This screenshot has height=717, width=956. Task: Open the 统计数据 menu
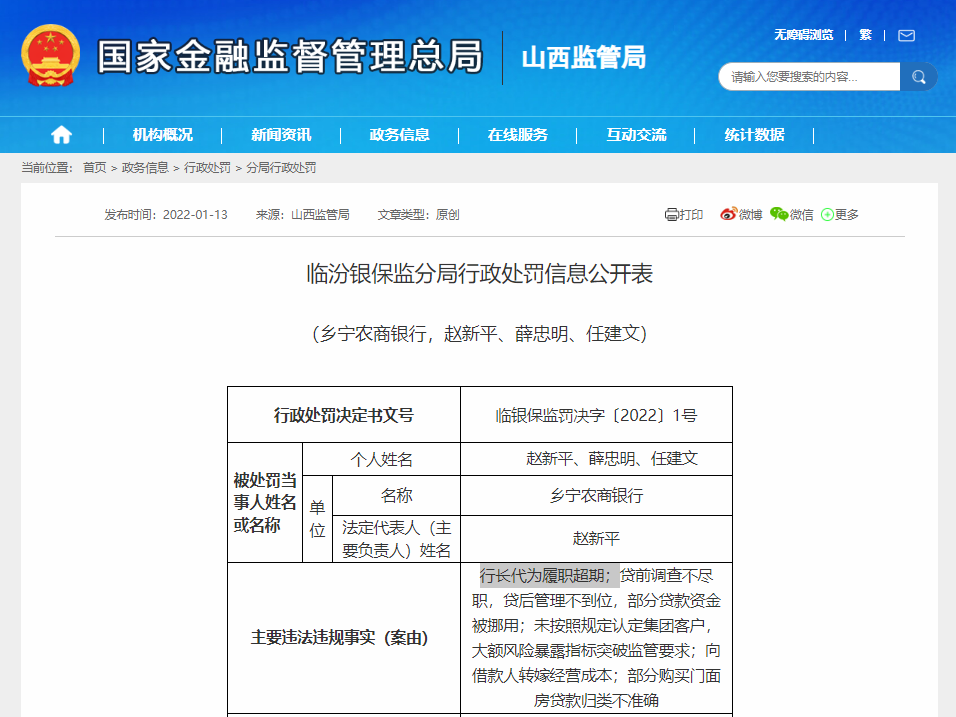click(x=754, y=135)
